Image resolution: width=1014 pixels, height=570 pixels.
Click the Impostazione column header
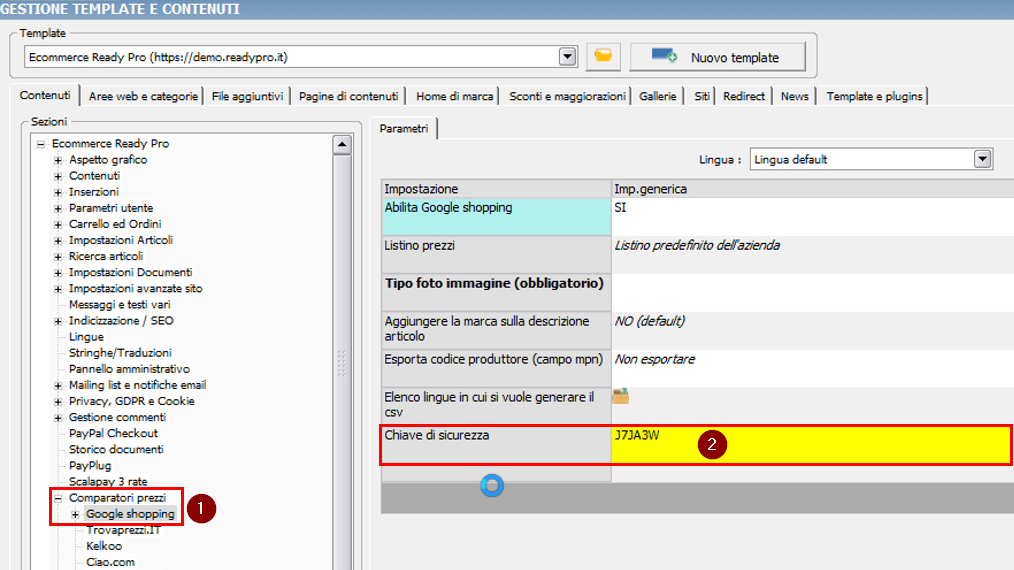[x=496, y=189]
